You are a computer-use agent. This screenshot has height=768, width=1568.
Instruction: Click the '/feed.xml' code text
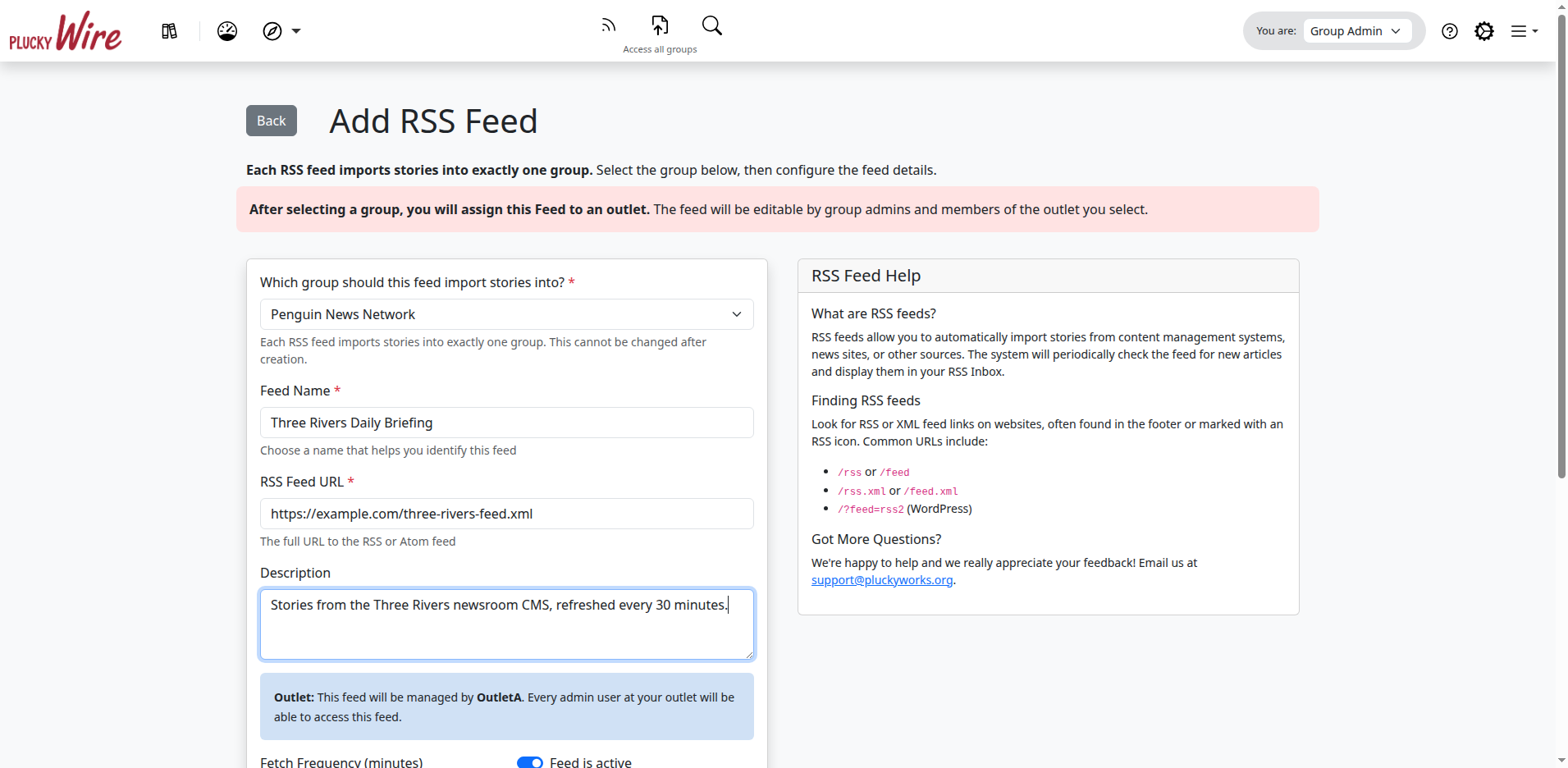click(x=930, y=491)
